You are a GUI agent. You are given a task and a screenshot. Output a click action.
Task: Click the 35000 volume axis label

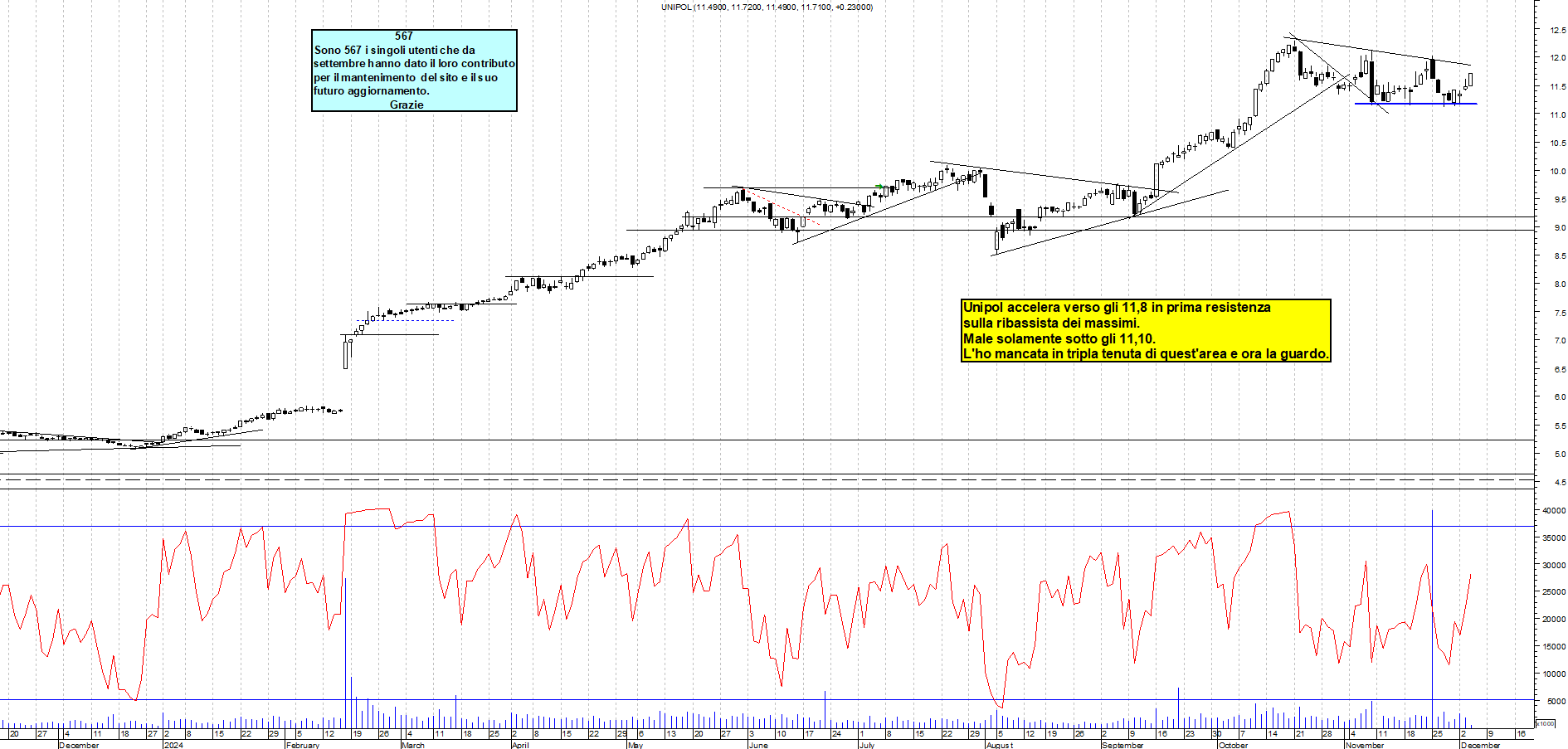pos(1554,538)
